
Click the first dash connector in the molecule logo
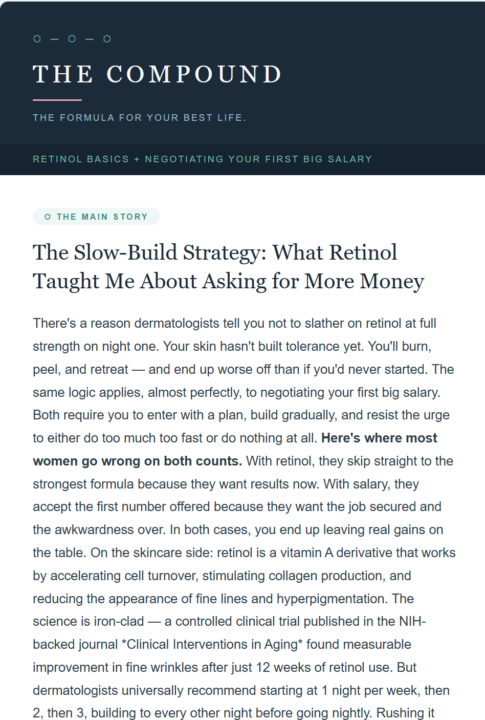55,39
